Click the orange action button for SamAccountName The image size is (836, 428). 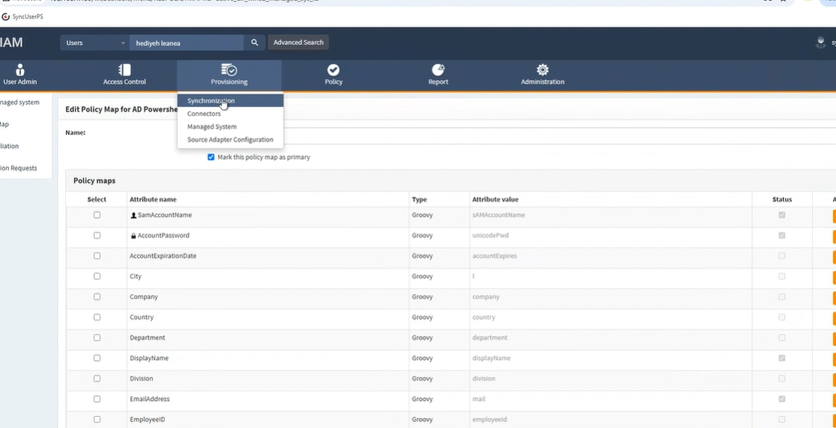pos(834,216)
